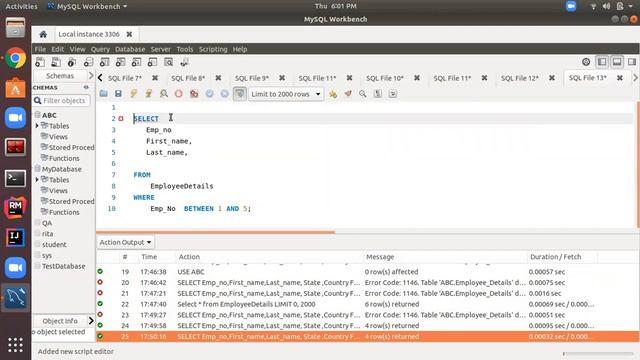The height and width of the screenshot is (360, 640).
Task: Click Activities in top bar
Action: pyautogui.click(x=21, y=6)
